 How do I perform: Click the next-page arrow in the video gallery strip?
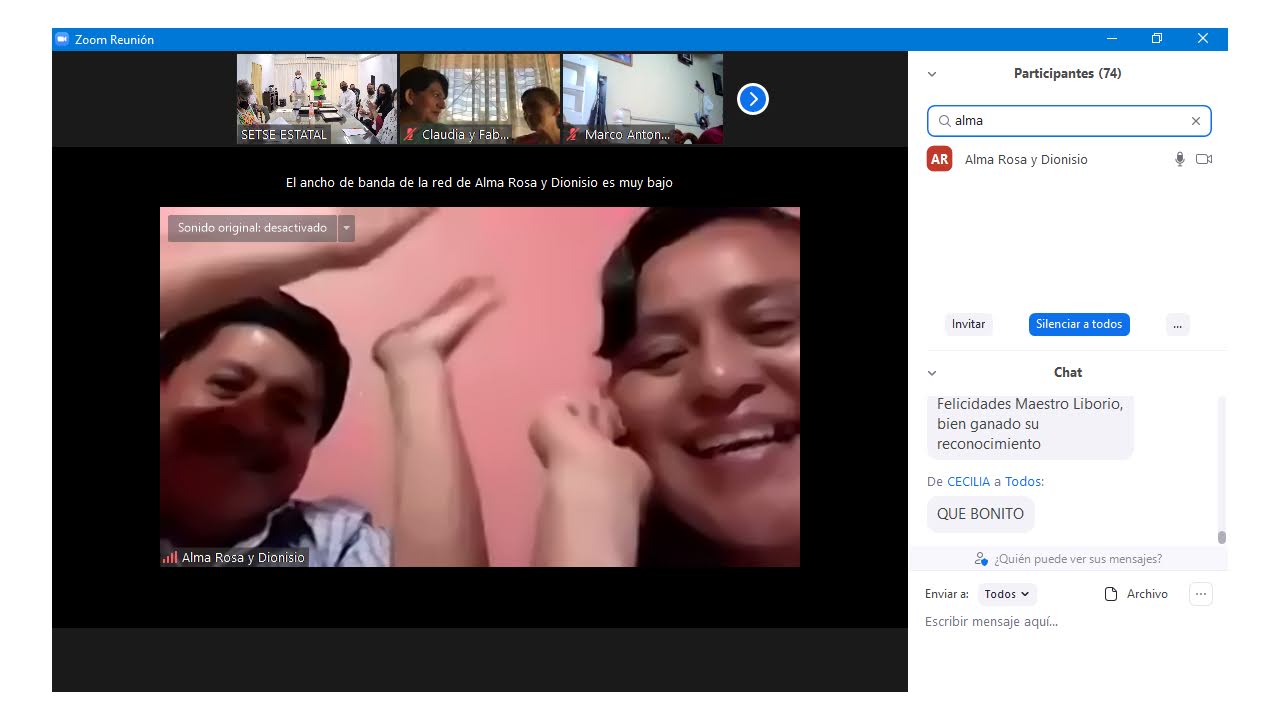752,99
